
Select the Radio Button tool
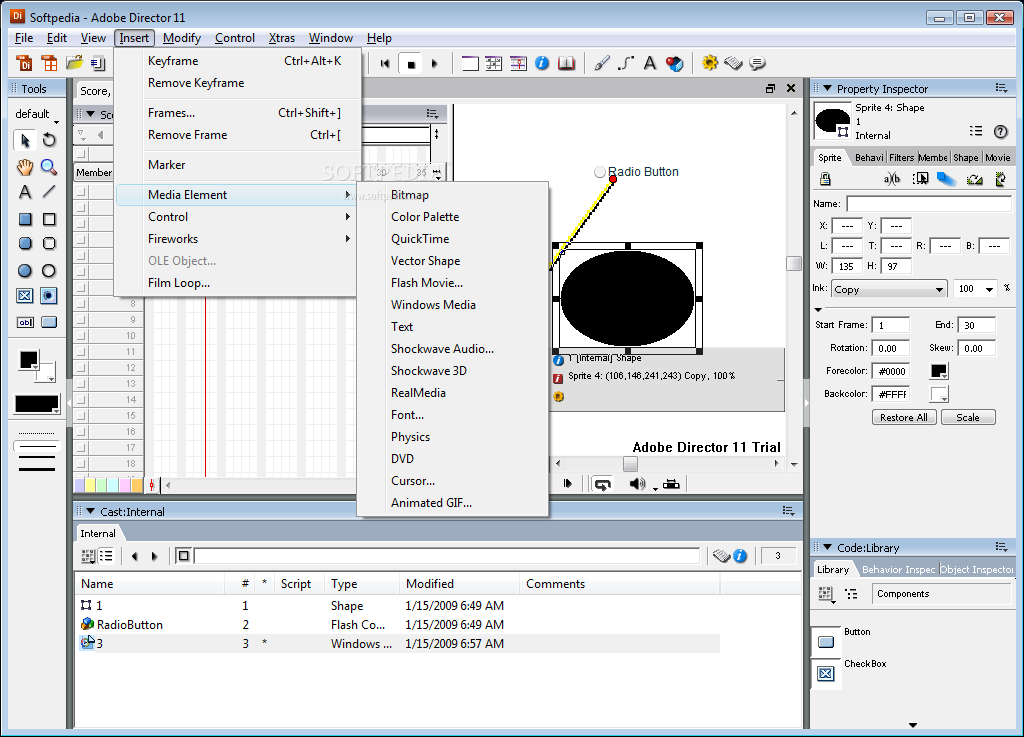[x=49, y=296]
